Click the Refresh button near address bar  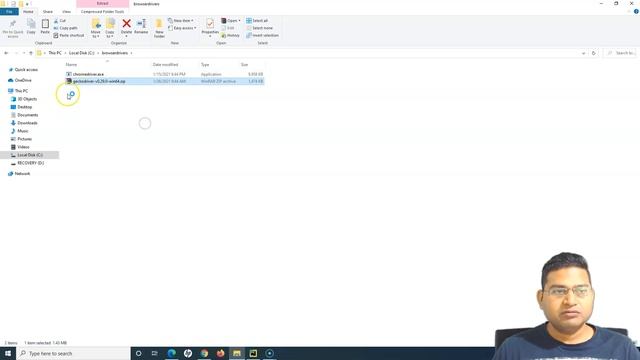click(x=593, y=53)
